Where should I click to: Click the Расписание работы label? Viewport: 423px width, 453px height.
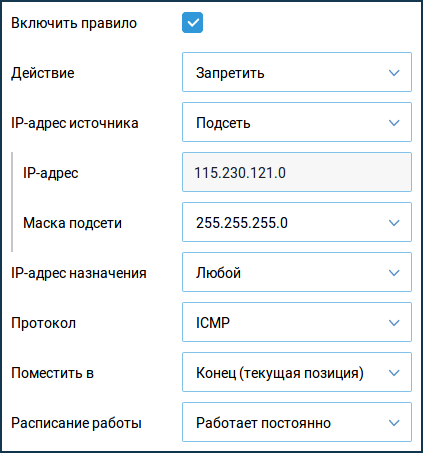pos(76,423)
